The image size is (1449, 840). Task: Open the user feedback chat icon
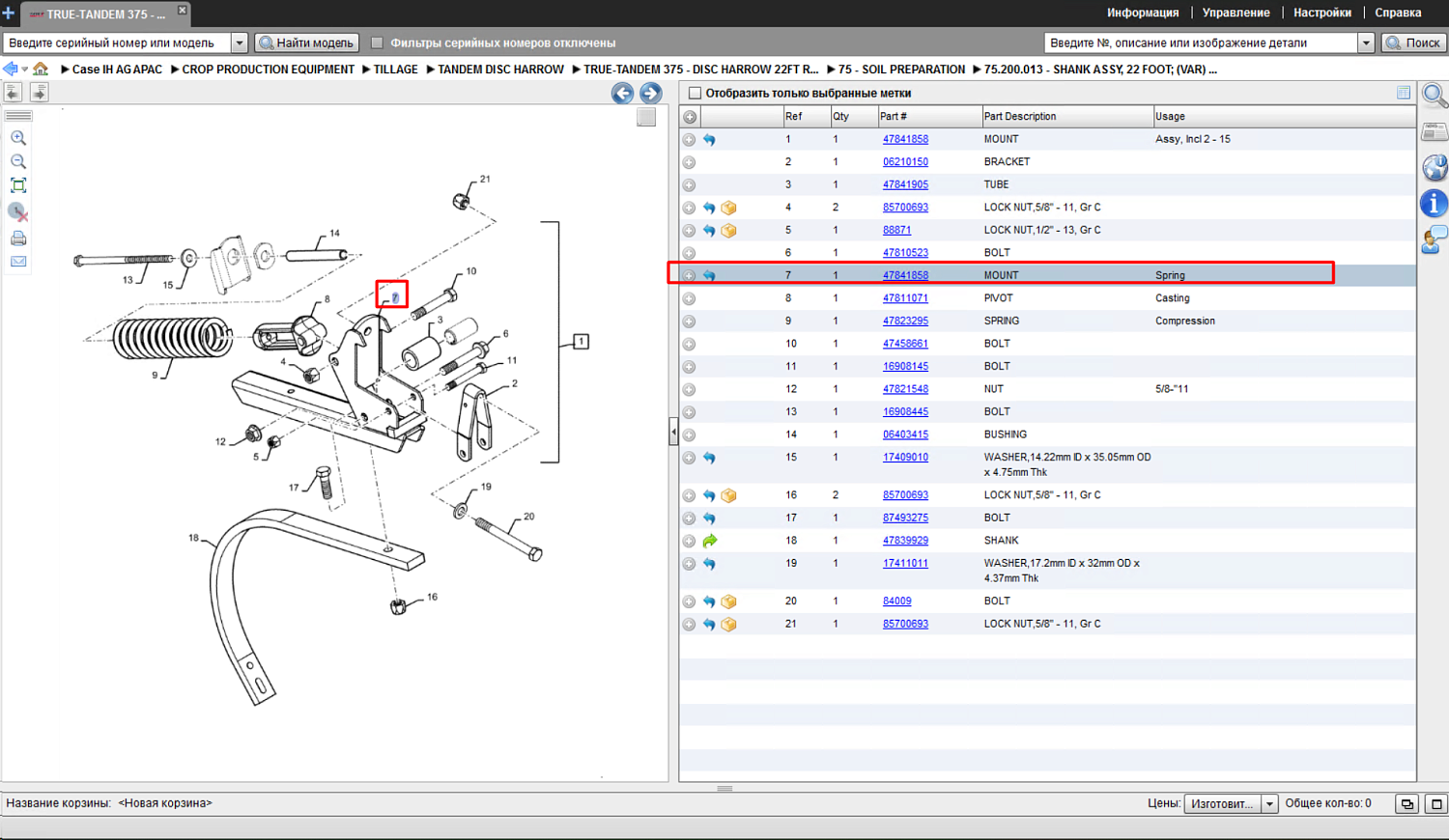click(1435, 239)
